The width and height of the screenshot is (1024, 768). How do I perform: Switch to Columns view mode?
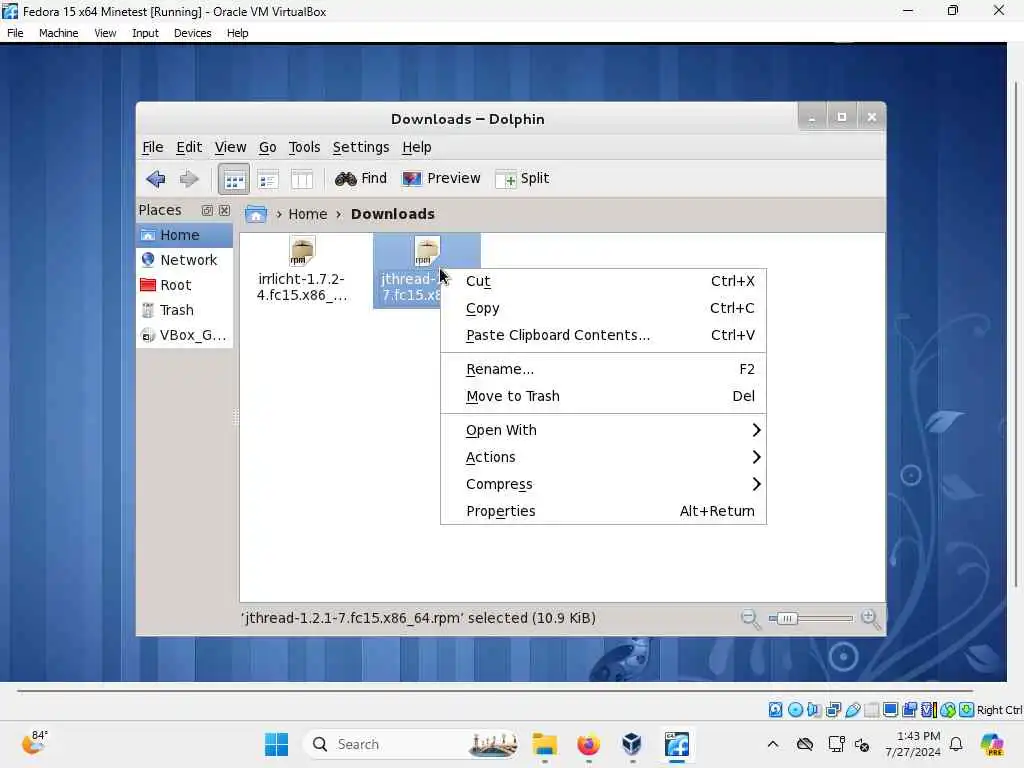pos(302,179)
